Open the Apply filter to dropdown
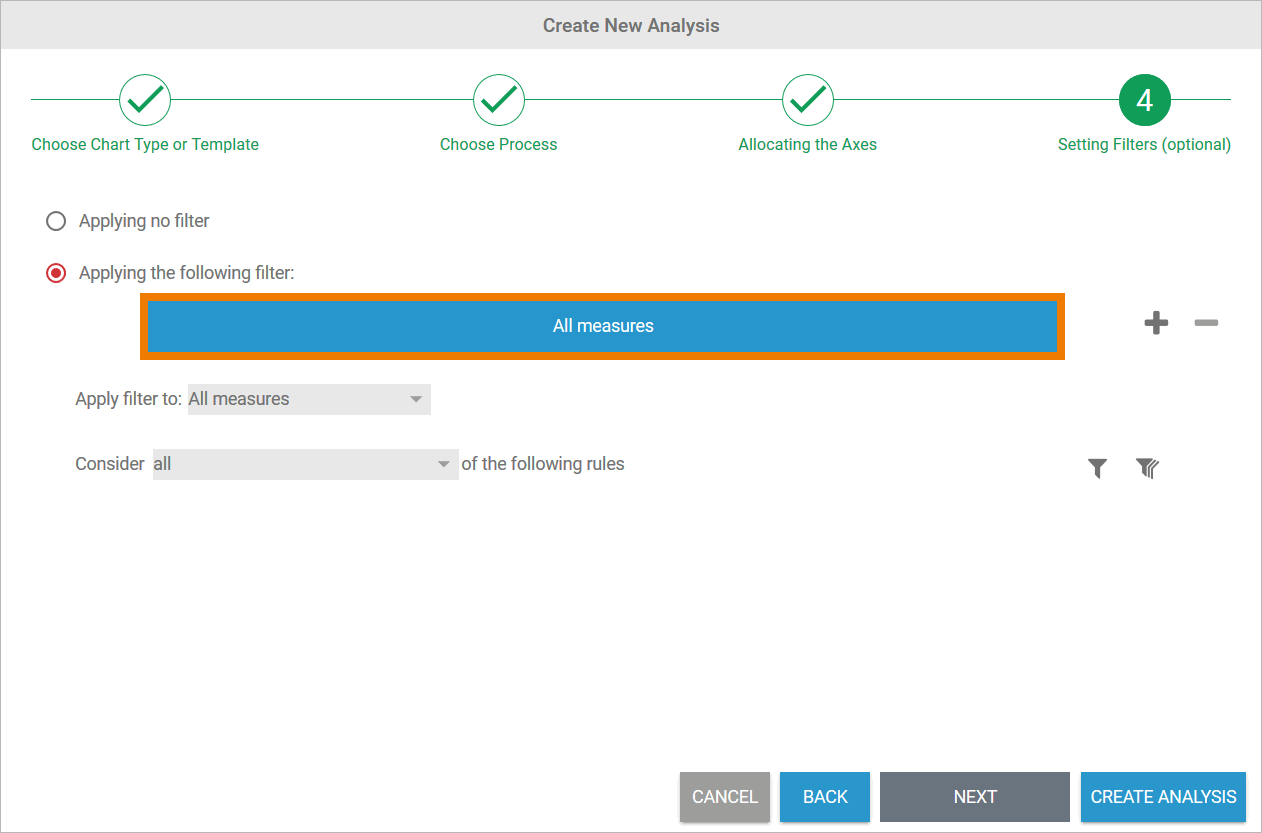This screenshot has height=833, width=1262. (309, 399)
